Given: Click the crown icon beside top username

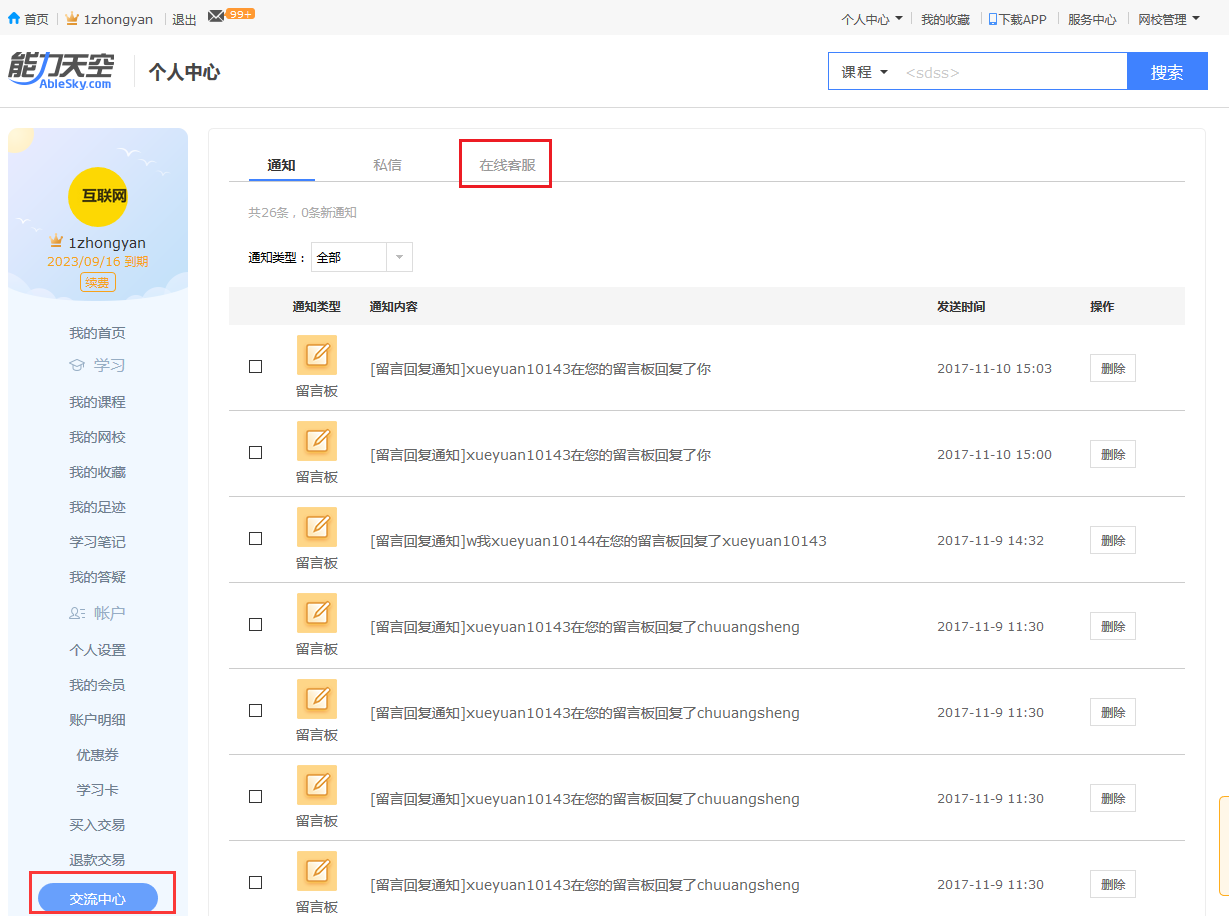Looking at the screenshot, I should click(72, 19).
